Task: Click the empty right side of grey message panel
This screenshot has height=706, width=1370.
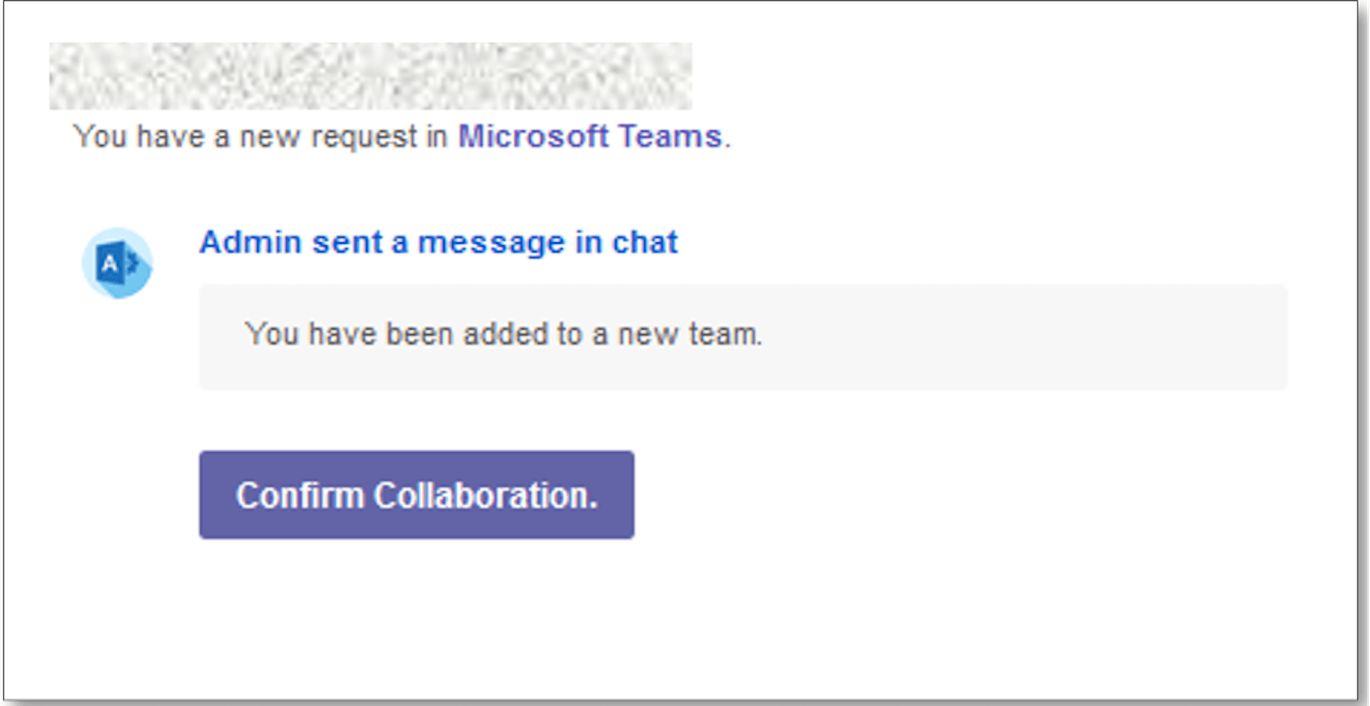Action: [x=1030, y=337]
